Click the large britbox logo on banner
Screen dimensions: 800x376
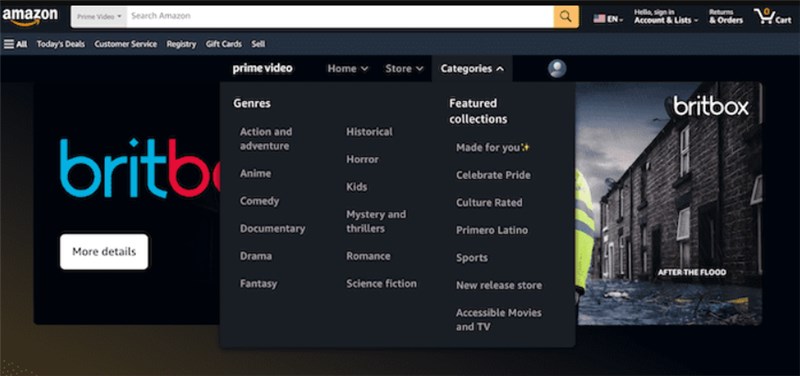coord(140,168)
